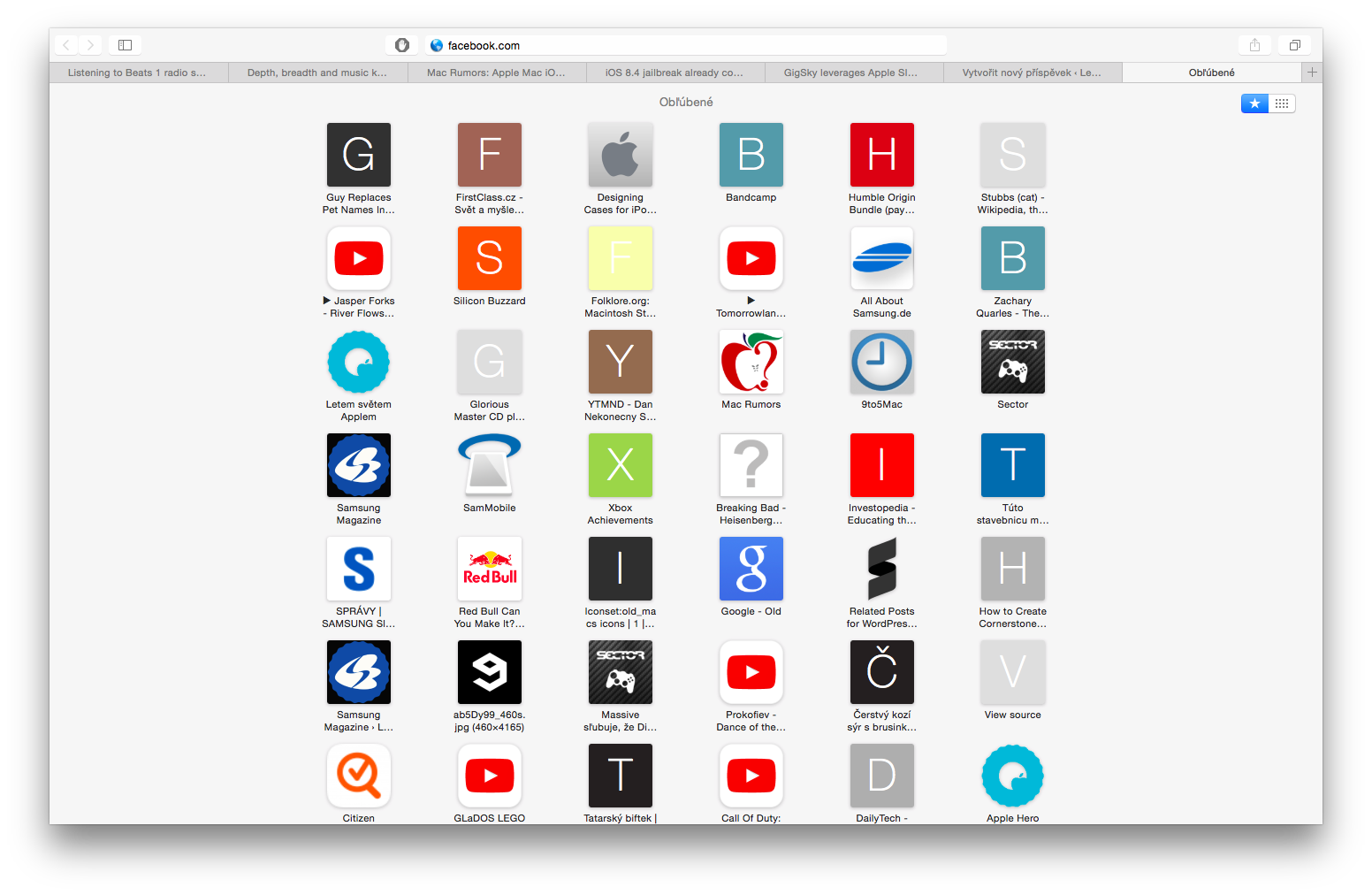Open the Zachary Quarles favorite
Viewport: 1372px width, 895px height.
1013,258
